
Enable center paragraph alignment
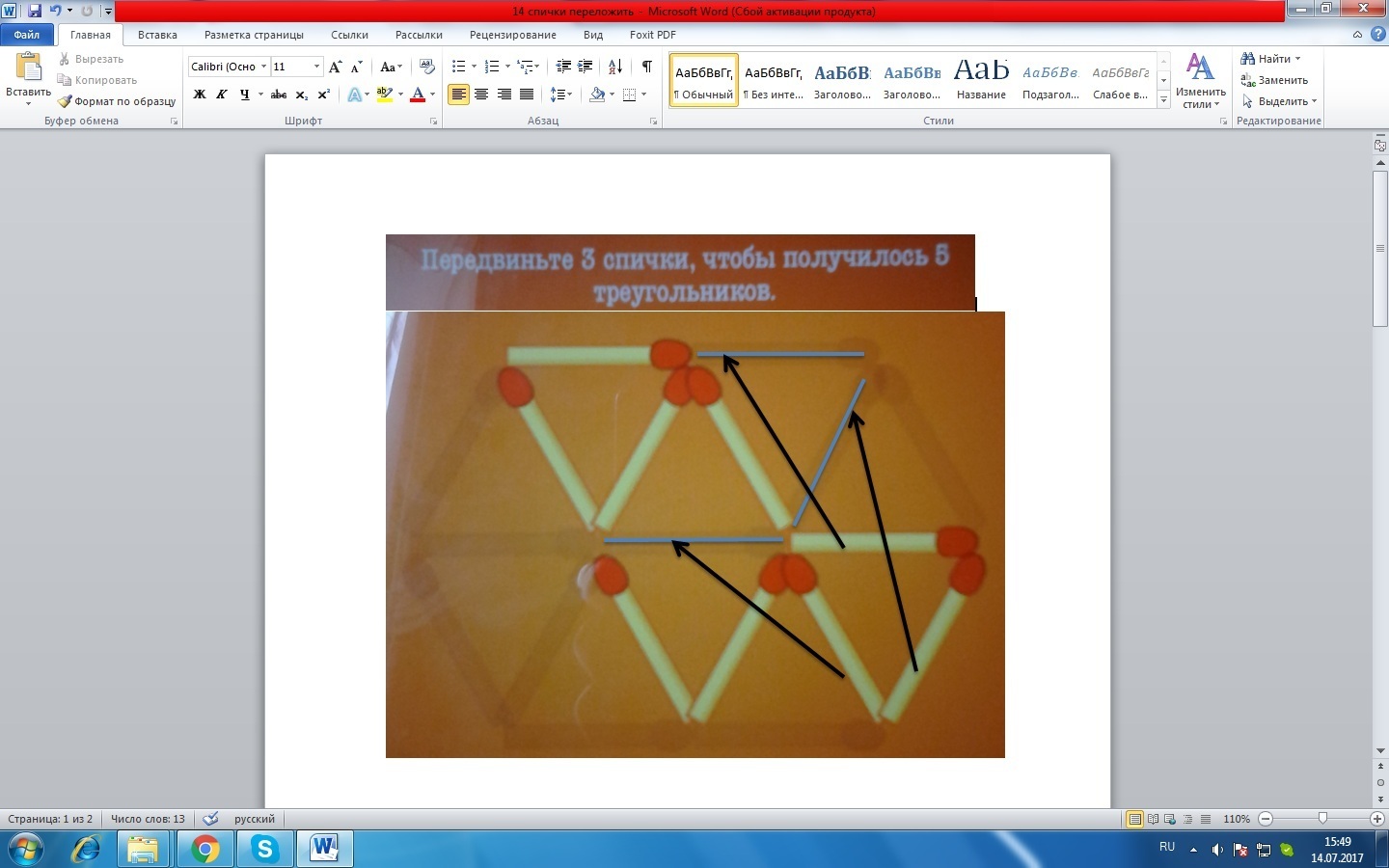tap(481, 95)
